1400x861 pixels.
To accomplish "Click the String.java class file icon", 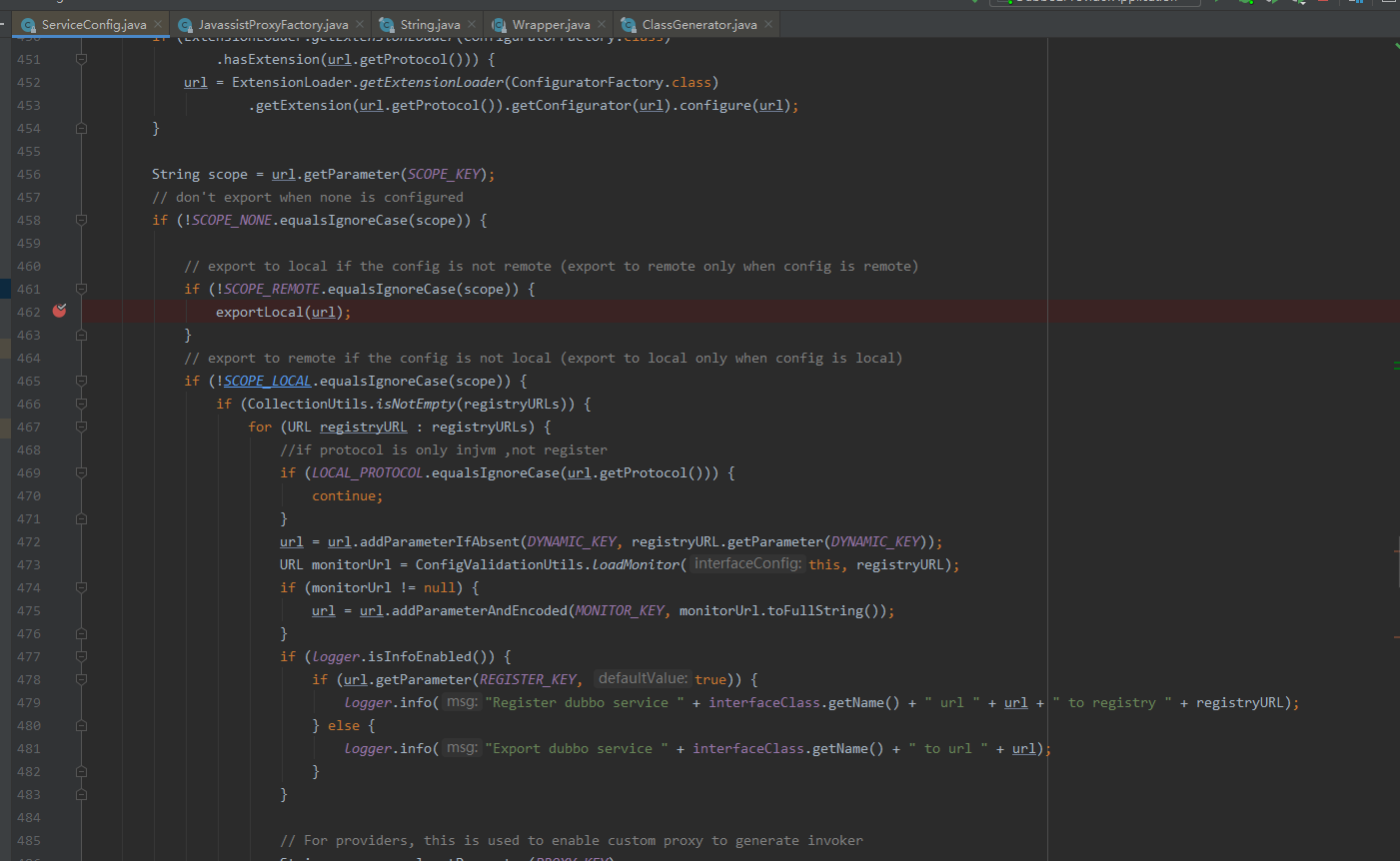I will [387, 25].
